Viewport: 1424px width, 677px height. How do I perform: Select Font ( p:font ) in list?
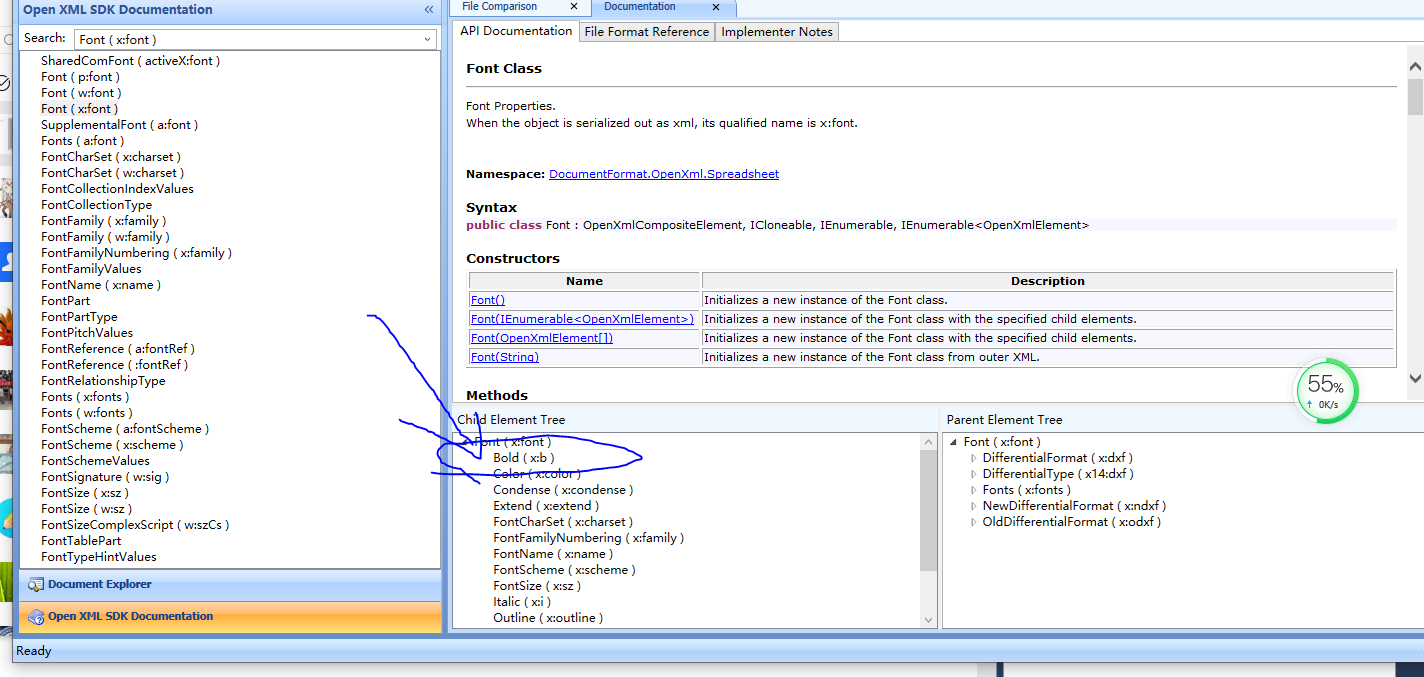pyautogui.click(x=80, y=77)
